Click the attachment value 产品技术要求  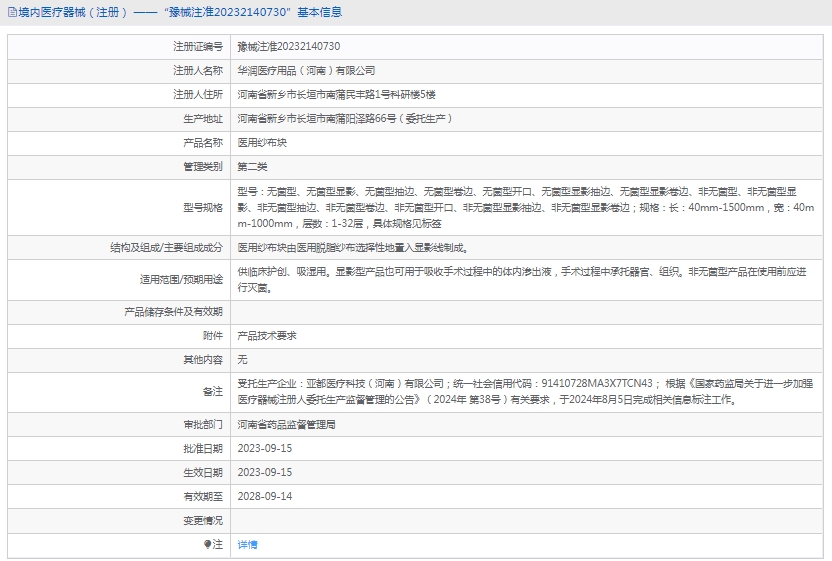pyautogui.click(x=266, y=335)
